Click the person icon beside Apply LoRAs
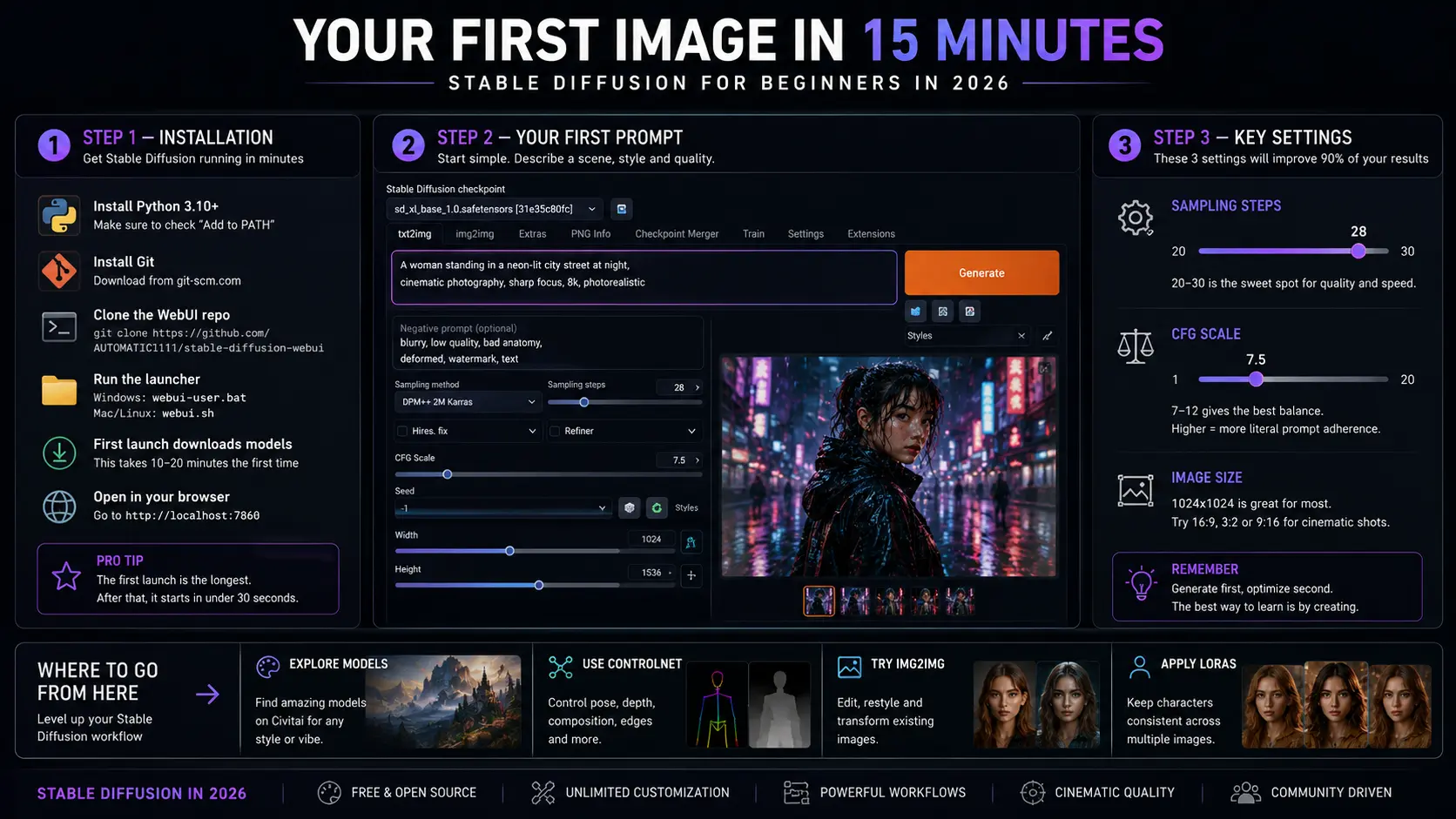Viewport: 1456px width, 819px height. coord(1139,667)
